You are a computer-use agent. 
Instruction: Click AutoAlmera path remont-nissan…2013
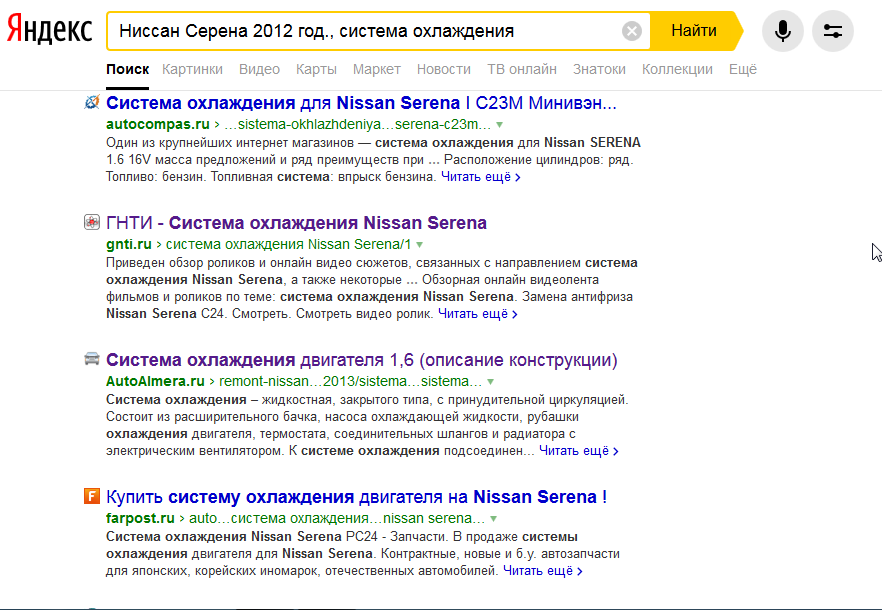coord(350,381)
